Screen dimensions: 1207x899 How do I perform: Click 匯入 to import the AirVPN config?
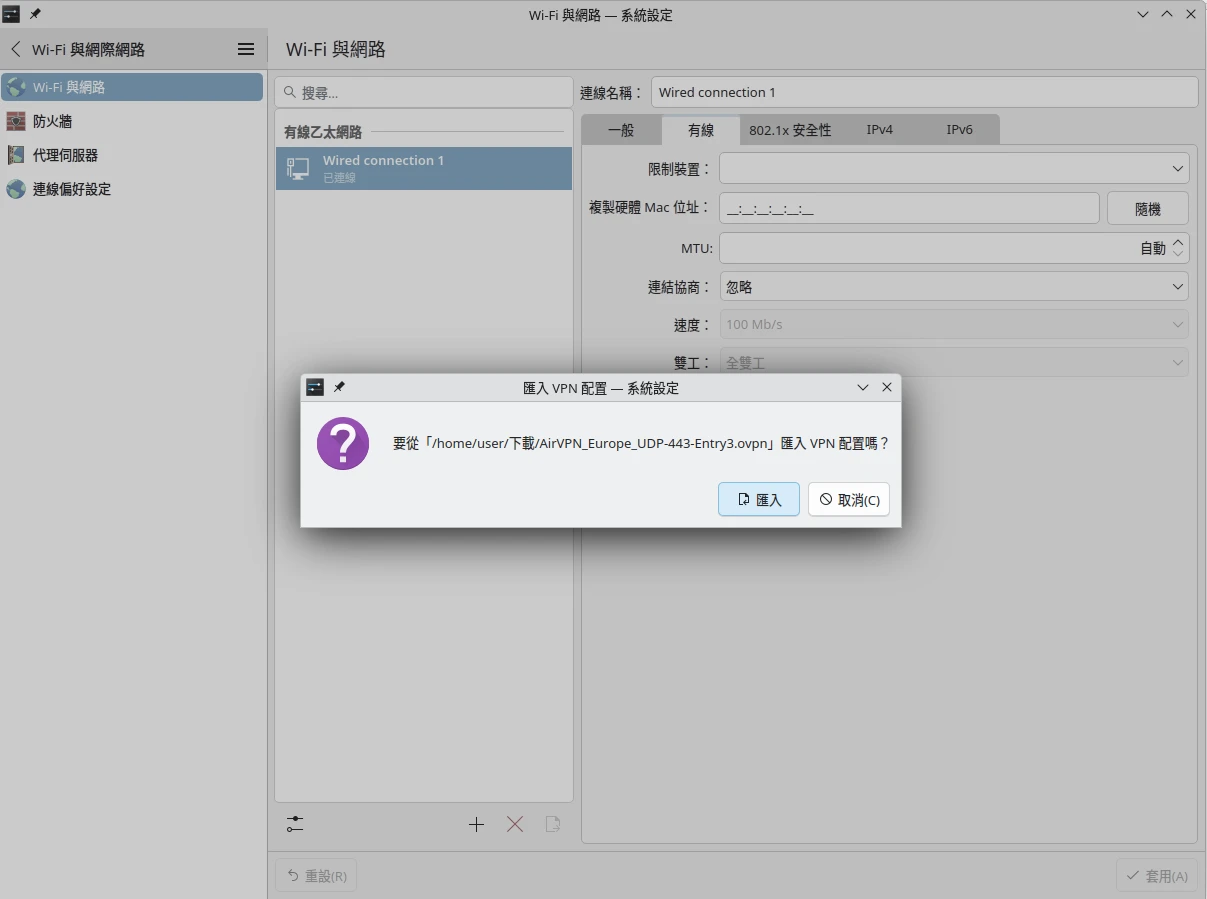pyautogui.click(x=758, y=499)
